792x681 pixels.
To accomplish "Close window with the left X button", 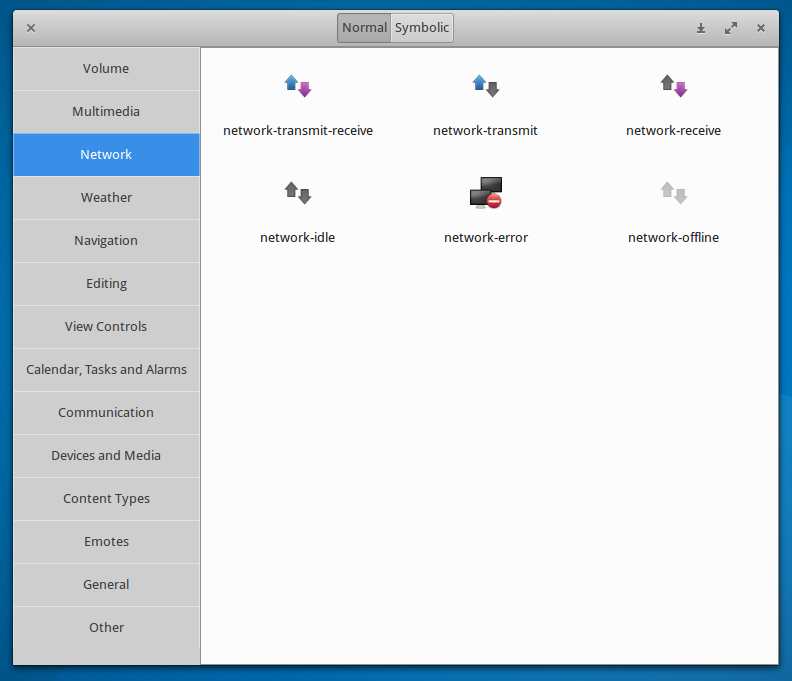I will point(31,28).
